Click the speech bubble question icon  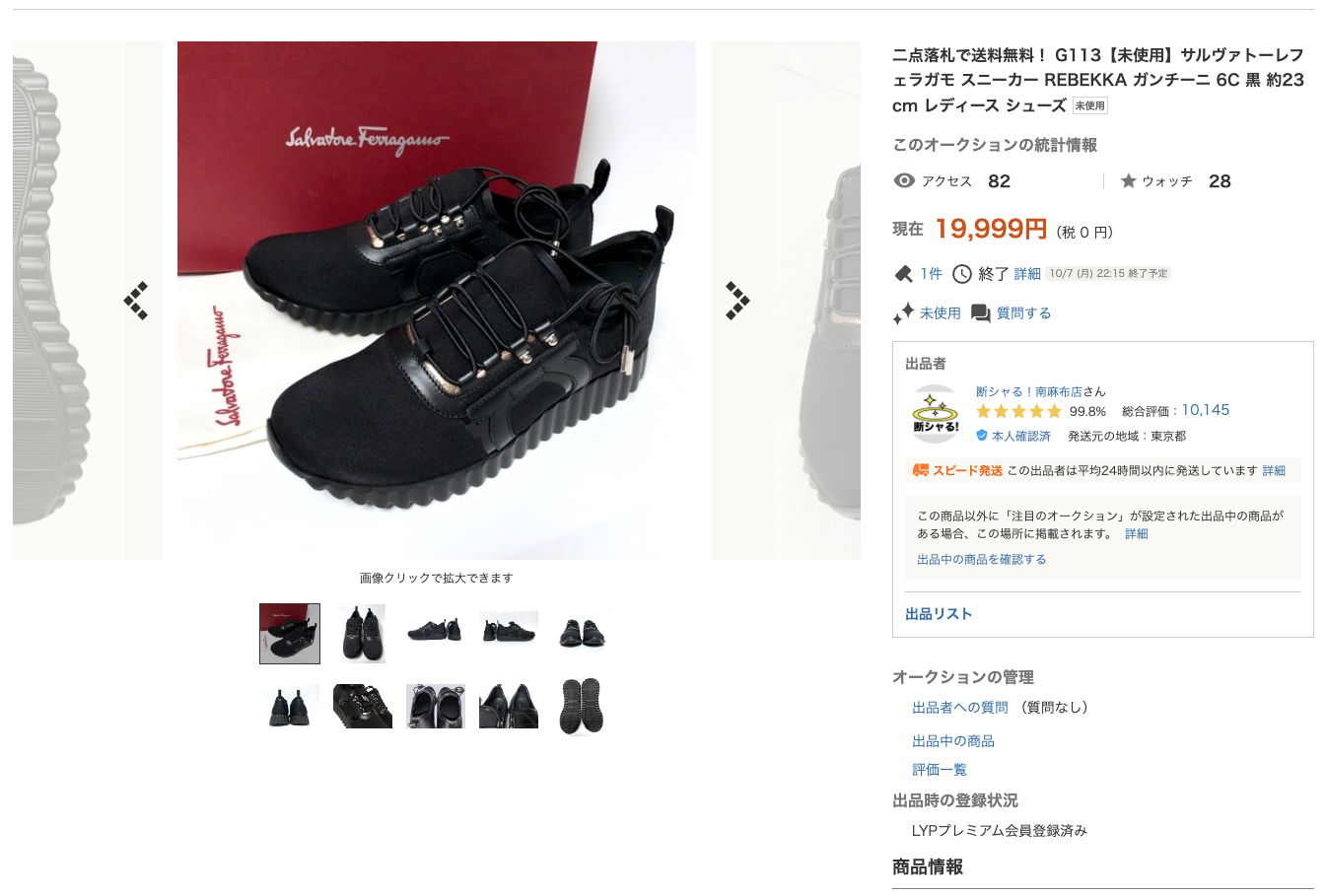pyautogui.click(x=980, y=313)
